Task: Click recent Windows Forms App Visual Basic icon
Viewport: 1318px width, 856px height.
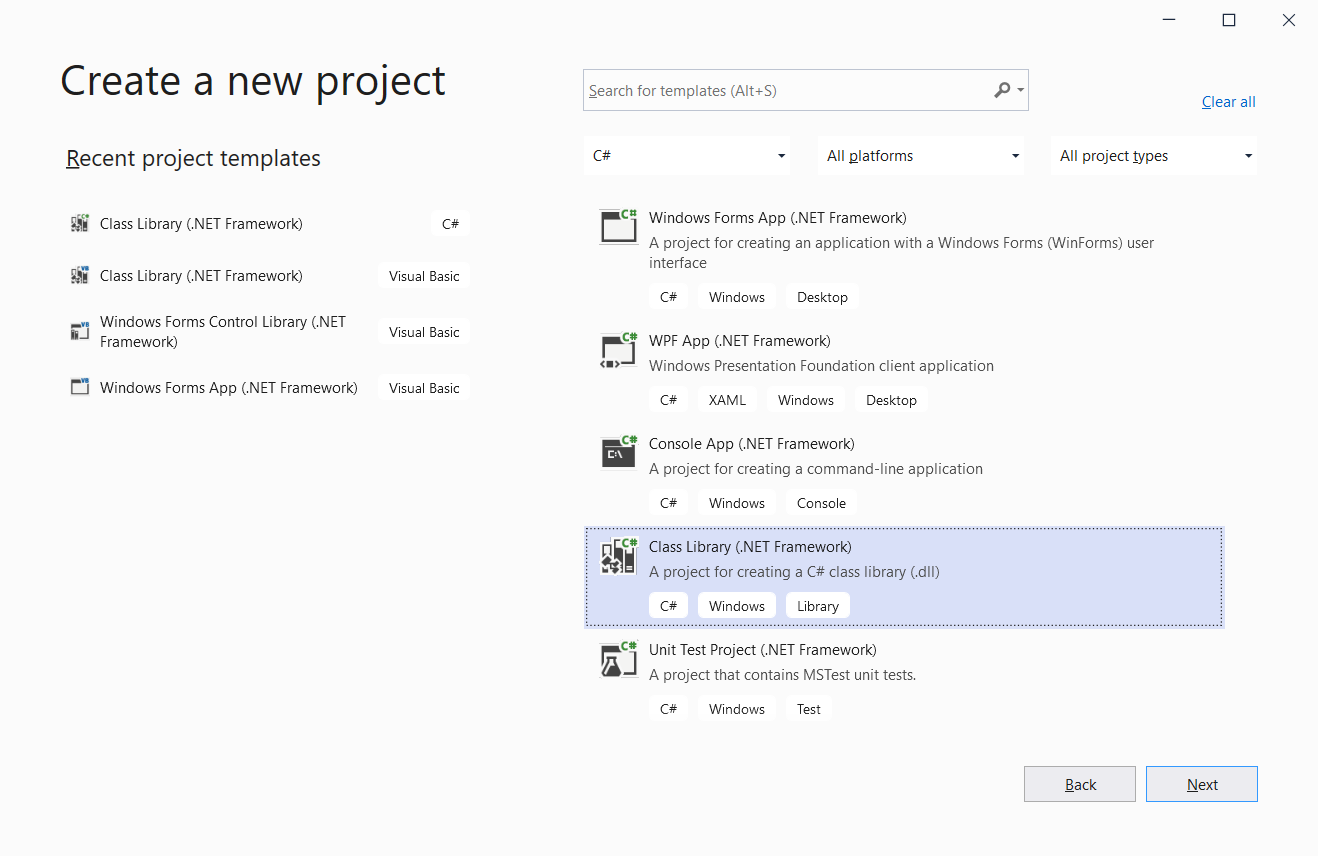Action: (x=80, y=387)
